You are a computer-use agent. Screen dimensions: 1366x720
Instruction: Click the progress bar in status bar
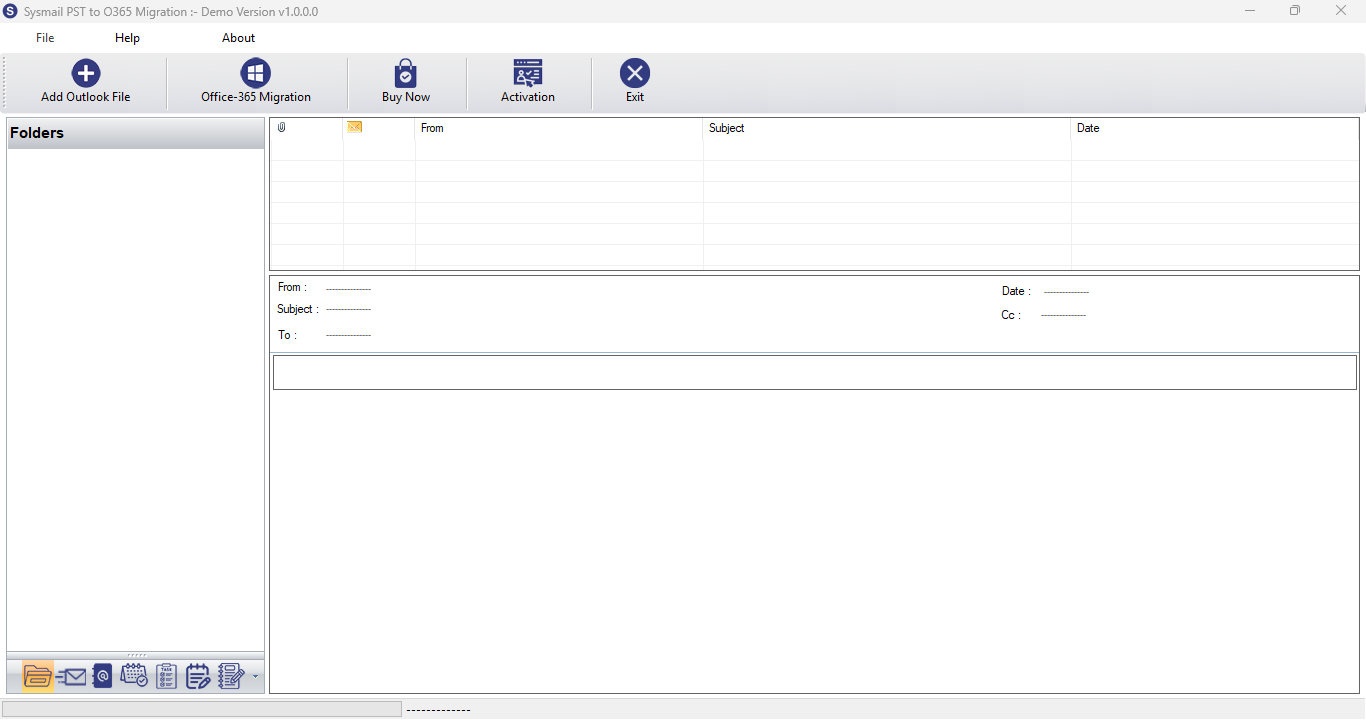(x=202, y=709)
